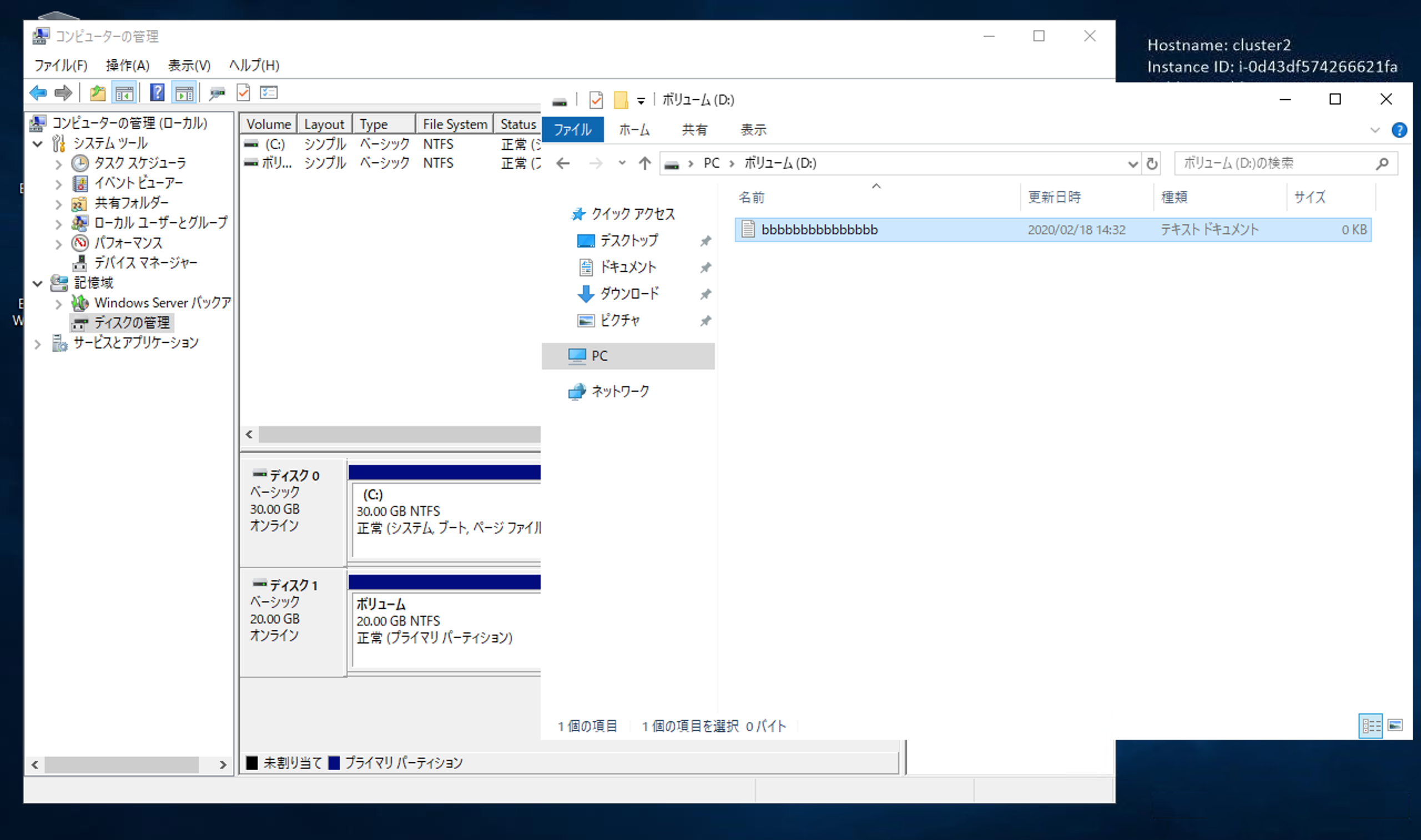Click PC in the address breadcrumb

tap(711, 164)
